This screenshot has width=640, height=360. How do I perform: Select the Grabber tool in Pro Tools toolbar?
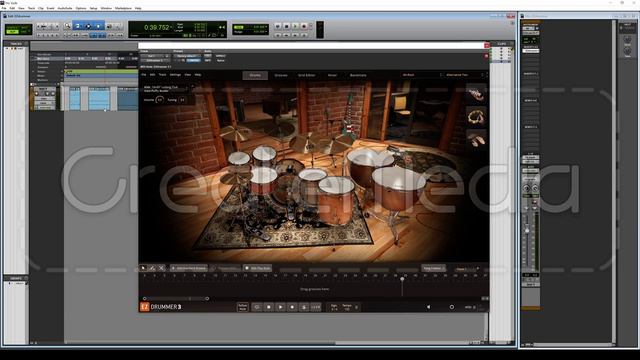pyautogui.click(x=99, y=26)
